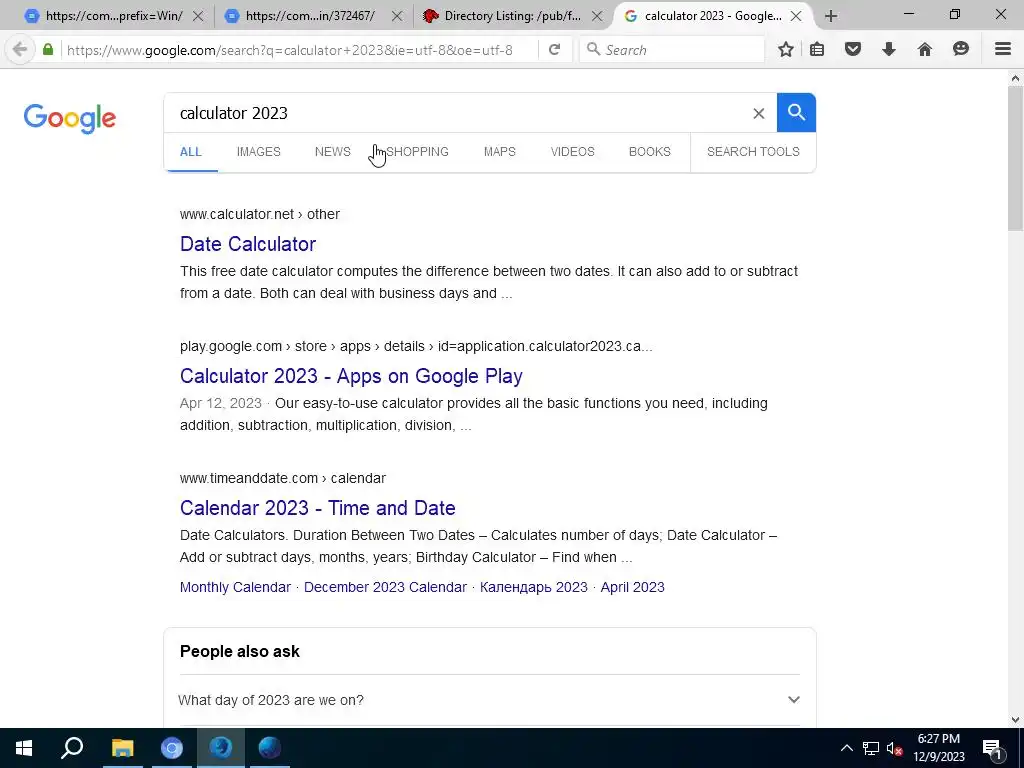1024x768 pixels.
Task: Click the www.timeanddate.com › calendar breadcrumb
Action: coord(283,478)
